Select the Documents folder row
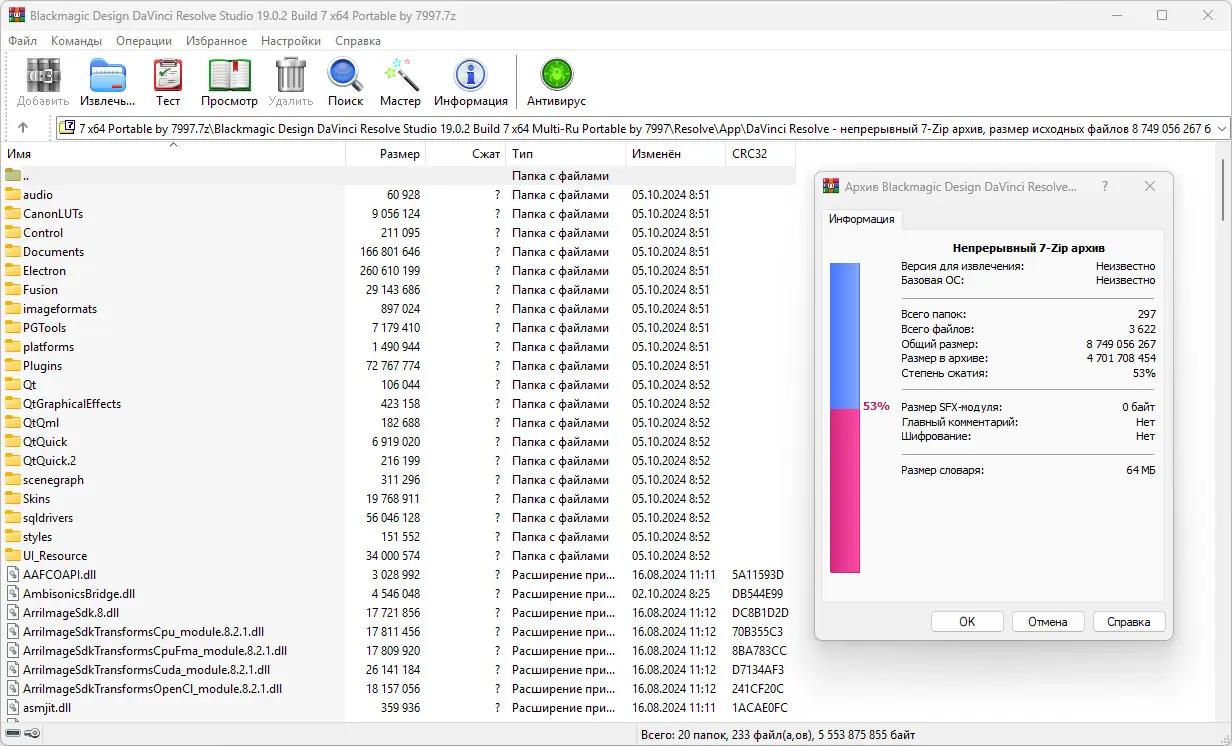The height and width of the screenshot is (746, 1232). tap(400, 252)
